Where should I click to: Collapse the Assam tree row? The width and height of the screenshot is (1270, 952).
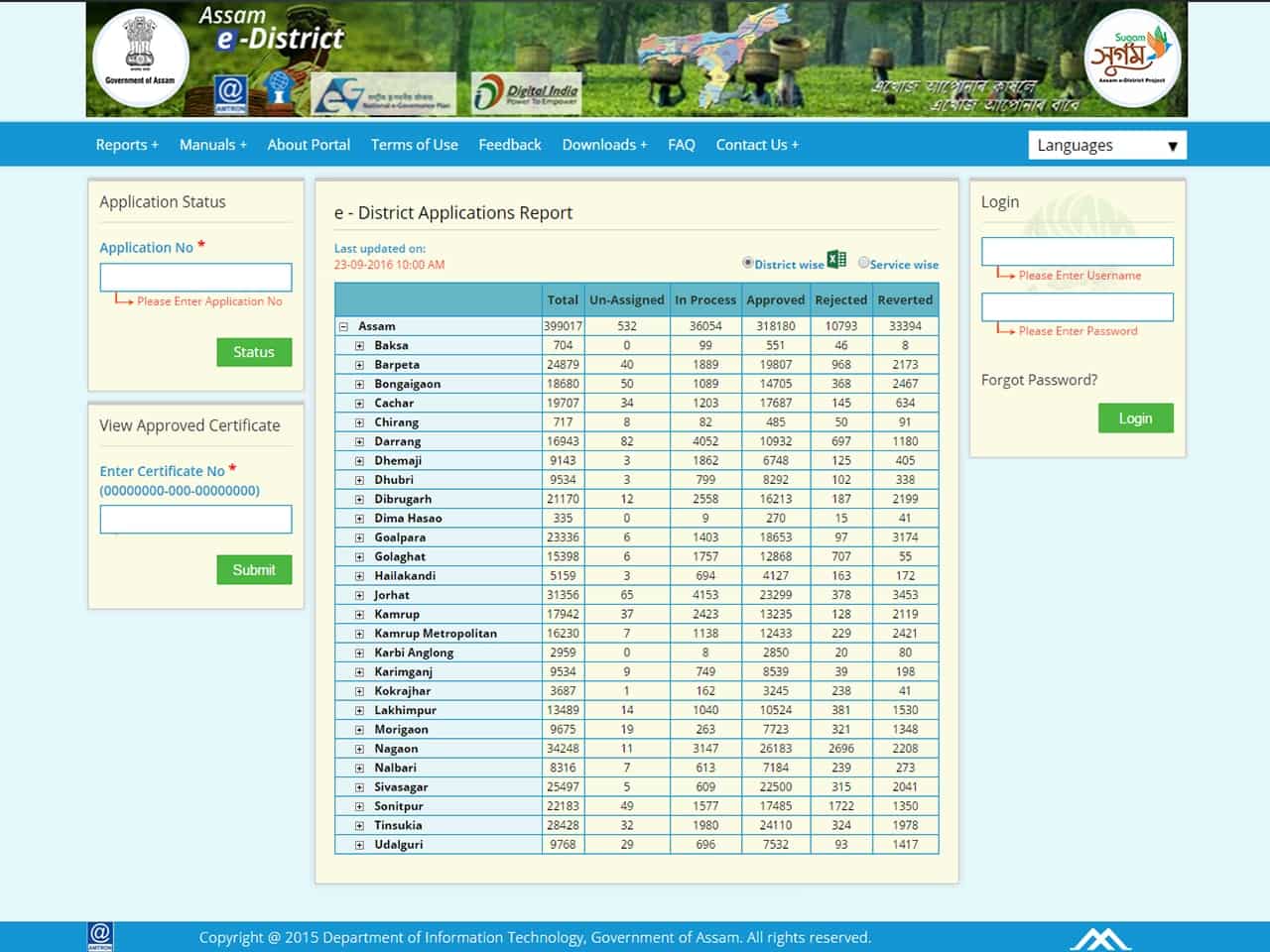(343, 326)
